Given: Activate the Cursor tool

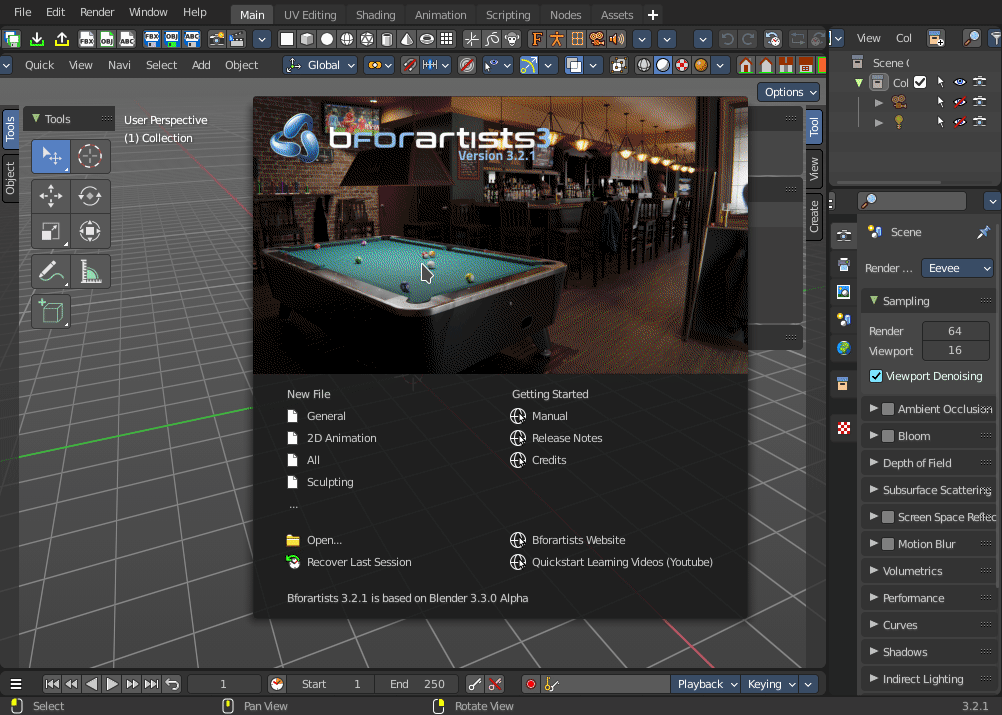Looking at the screenshot, I should (90, 156).
